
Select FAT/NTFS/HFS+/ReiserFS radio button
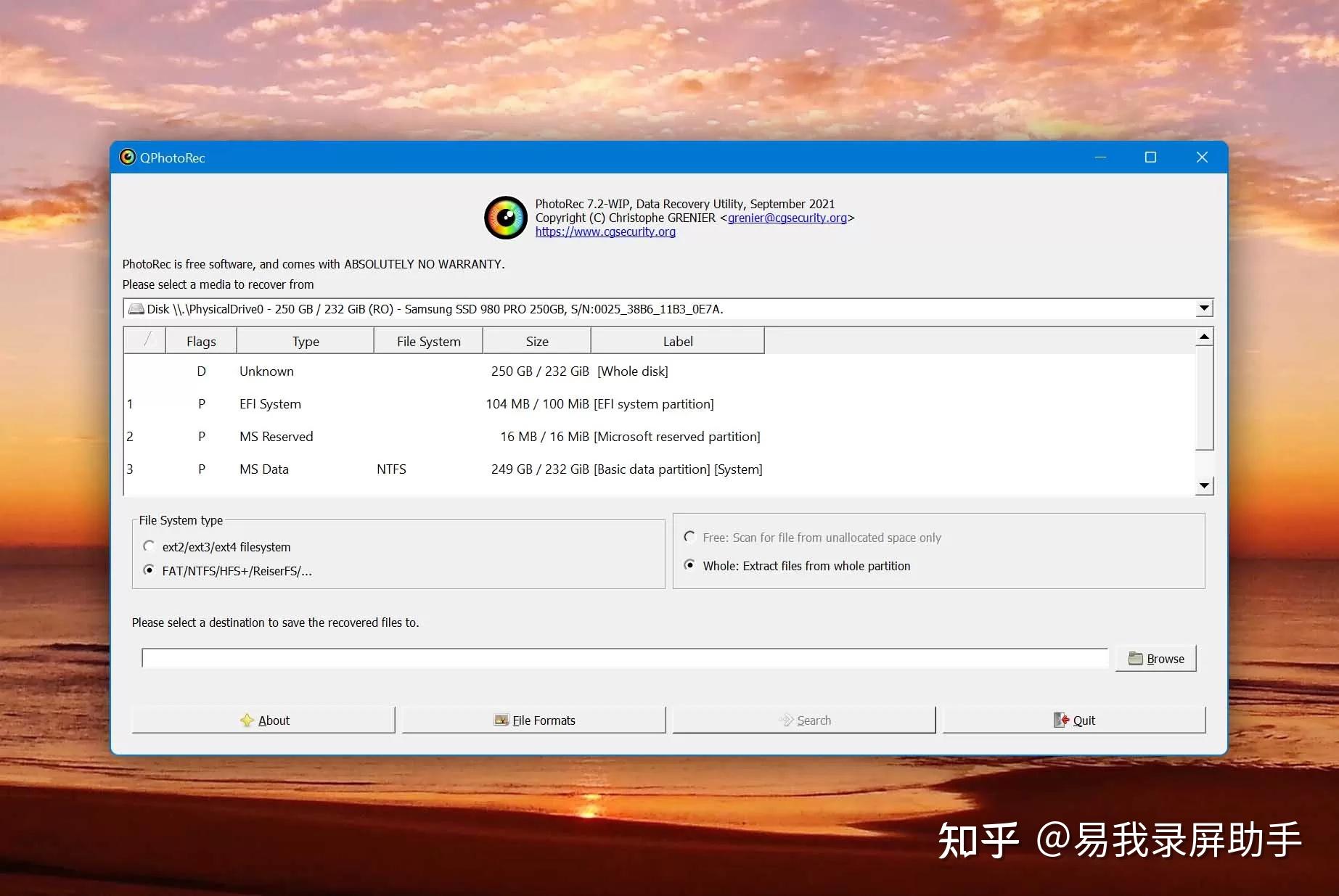click(x=149, y=570)
